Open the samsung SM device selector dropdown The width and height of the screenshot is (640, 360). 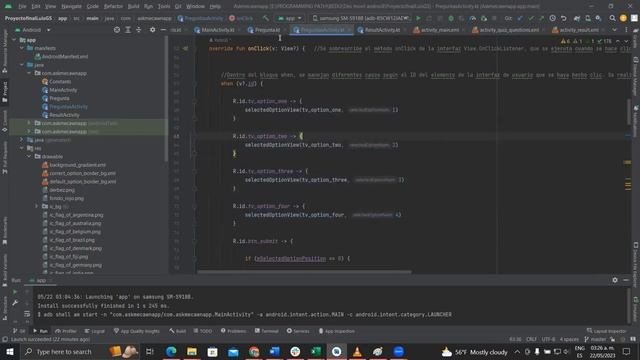click(361, 18)
